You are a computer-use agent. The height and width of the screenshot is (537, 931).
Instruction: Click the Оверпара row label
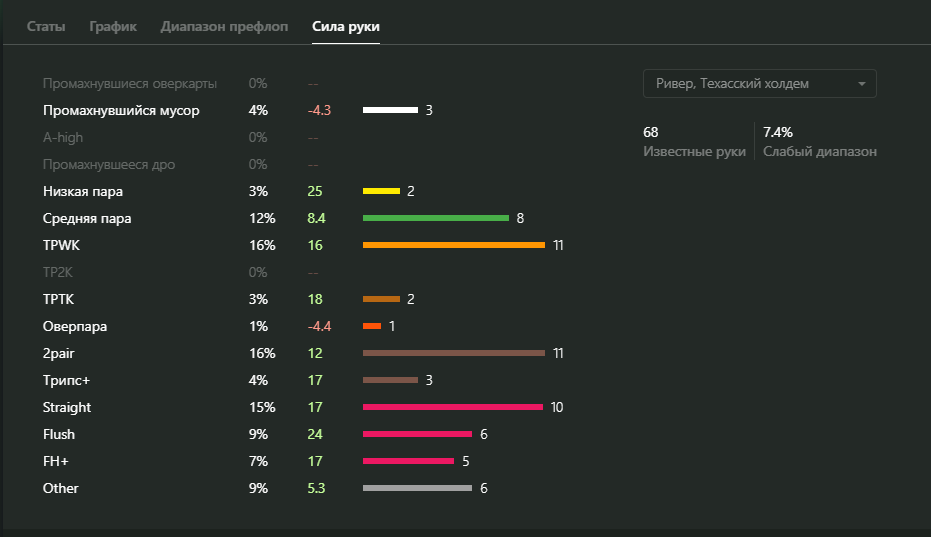pyautogui.click(x=75, y=326)
